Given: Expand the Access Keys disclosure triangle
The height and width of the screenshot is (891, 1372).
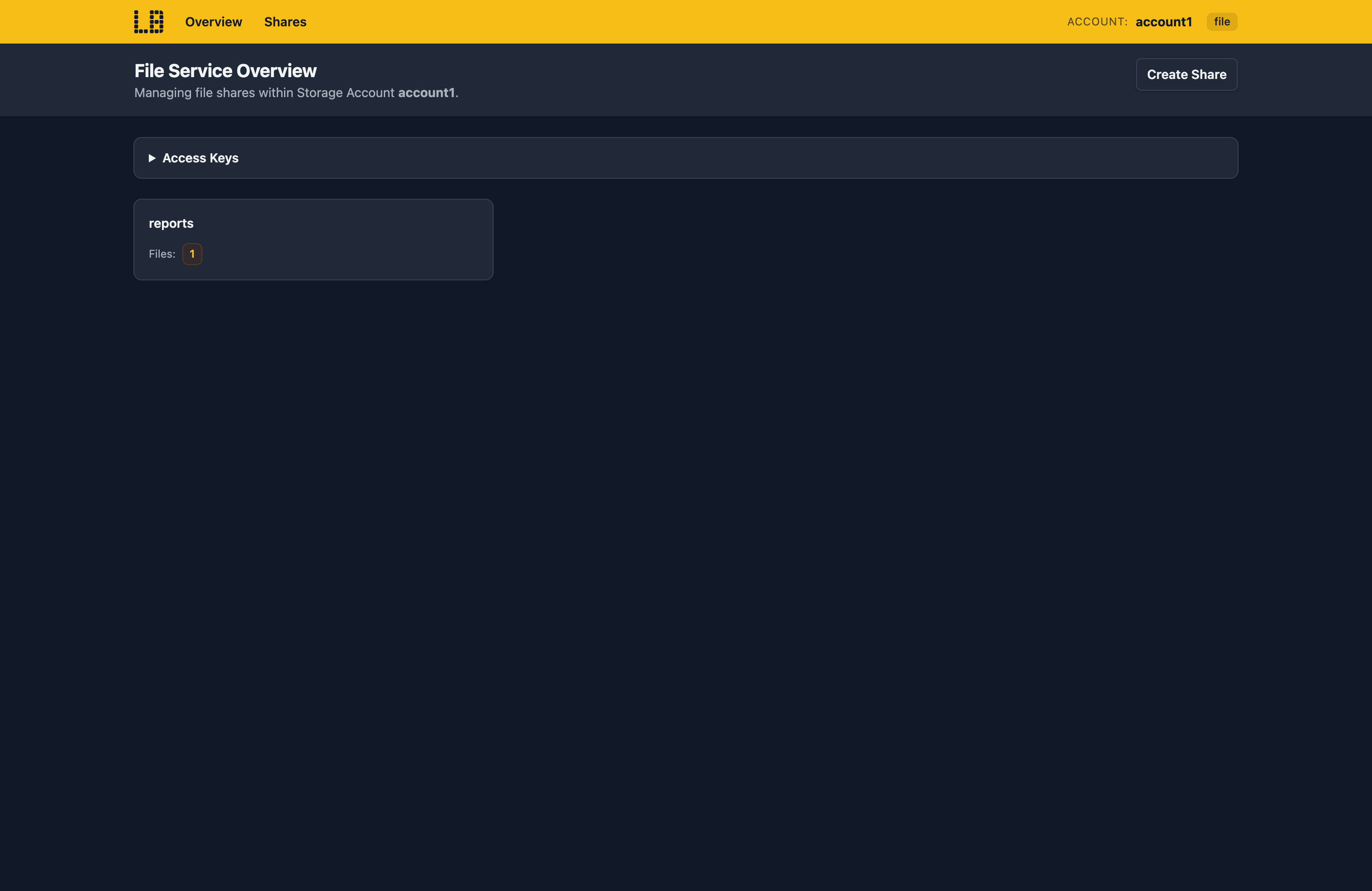Looking at the screenshot, I should (152, 158).
